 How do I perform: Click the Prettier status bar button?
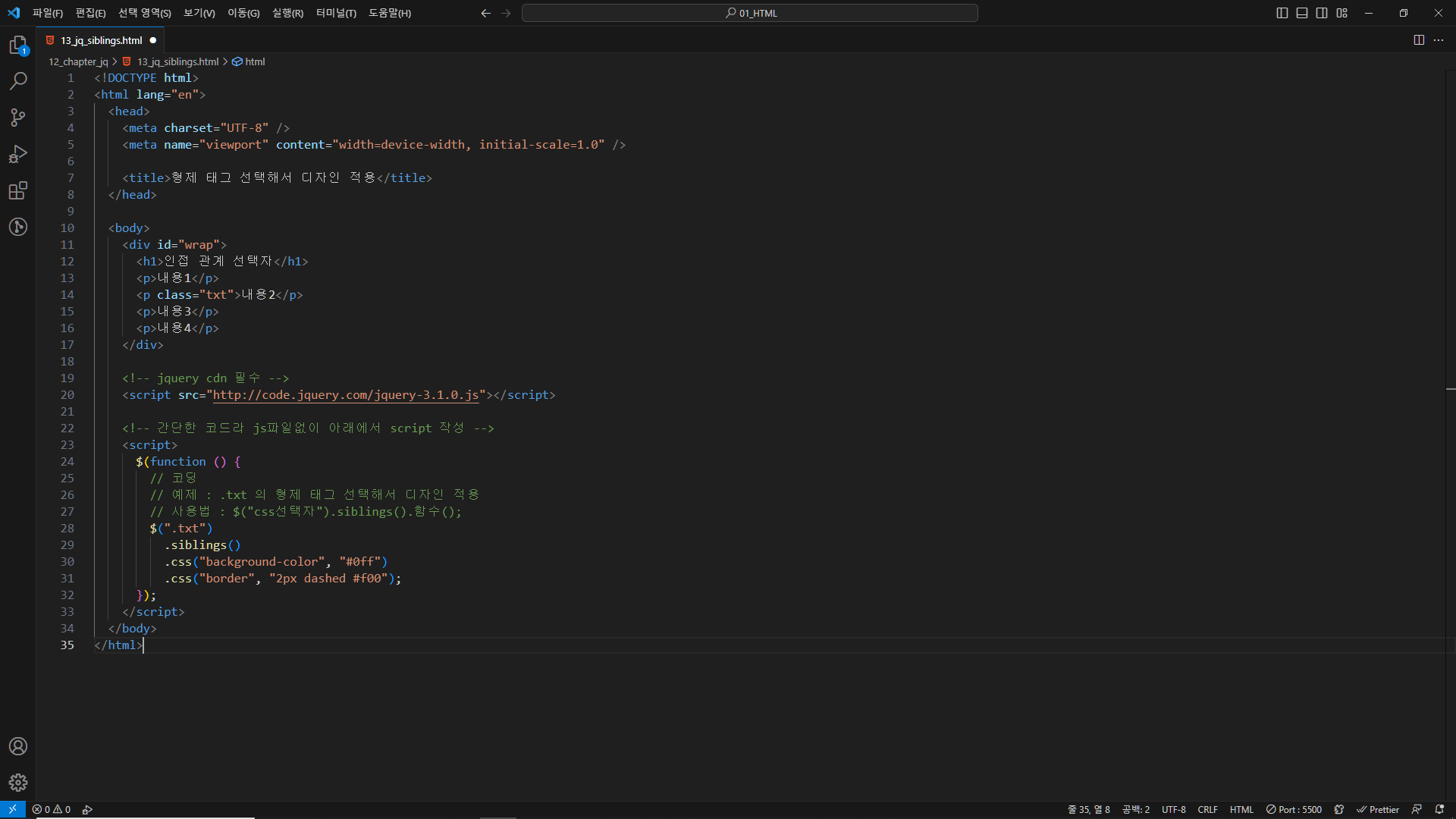[1378, 809]
